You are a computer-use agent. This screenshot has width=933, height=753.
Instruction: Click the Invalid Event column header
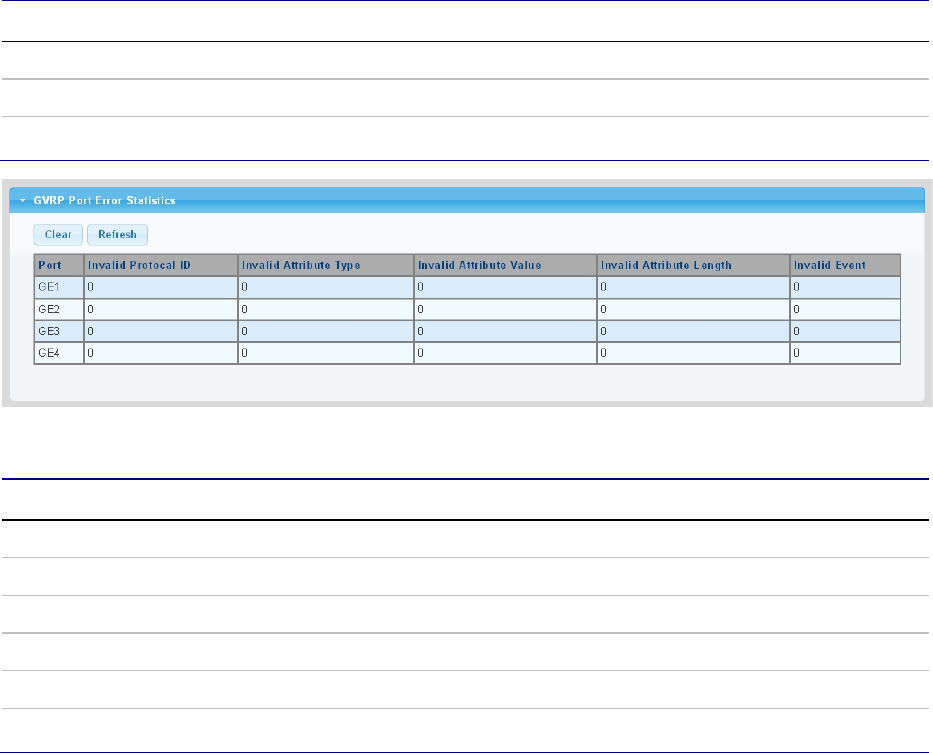[845, 265]
